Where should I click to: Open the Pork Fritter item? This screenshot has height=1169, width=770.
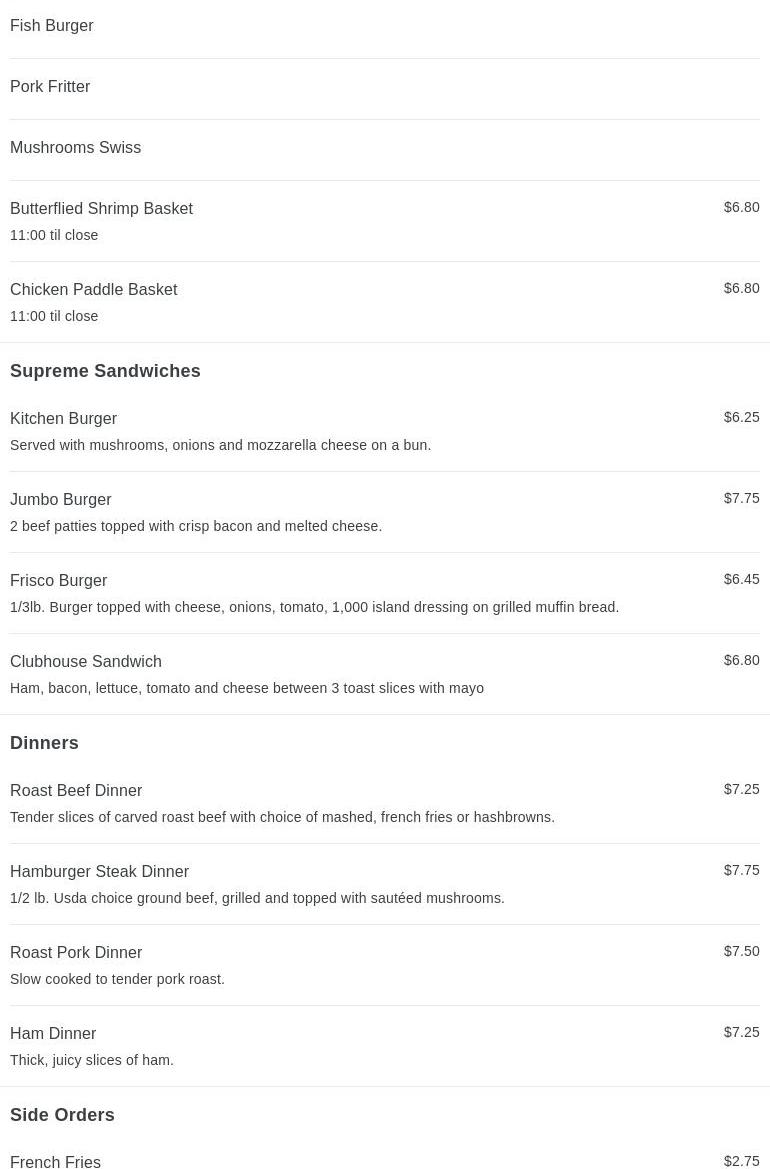pyautogui.click(x=50, y=87)
